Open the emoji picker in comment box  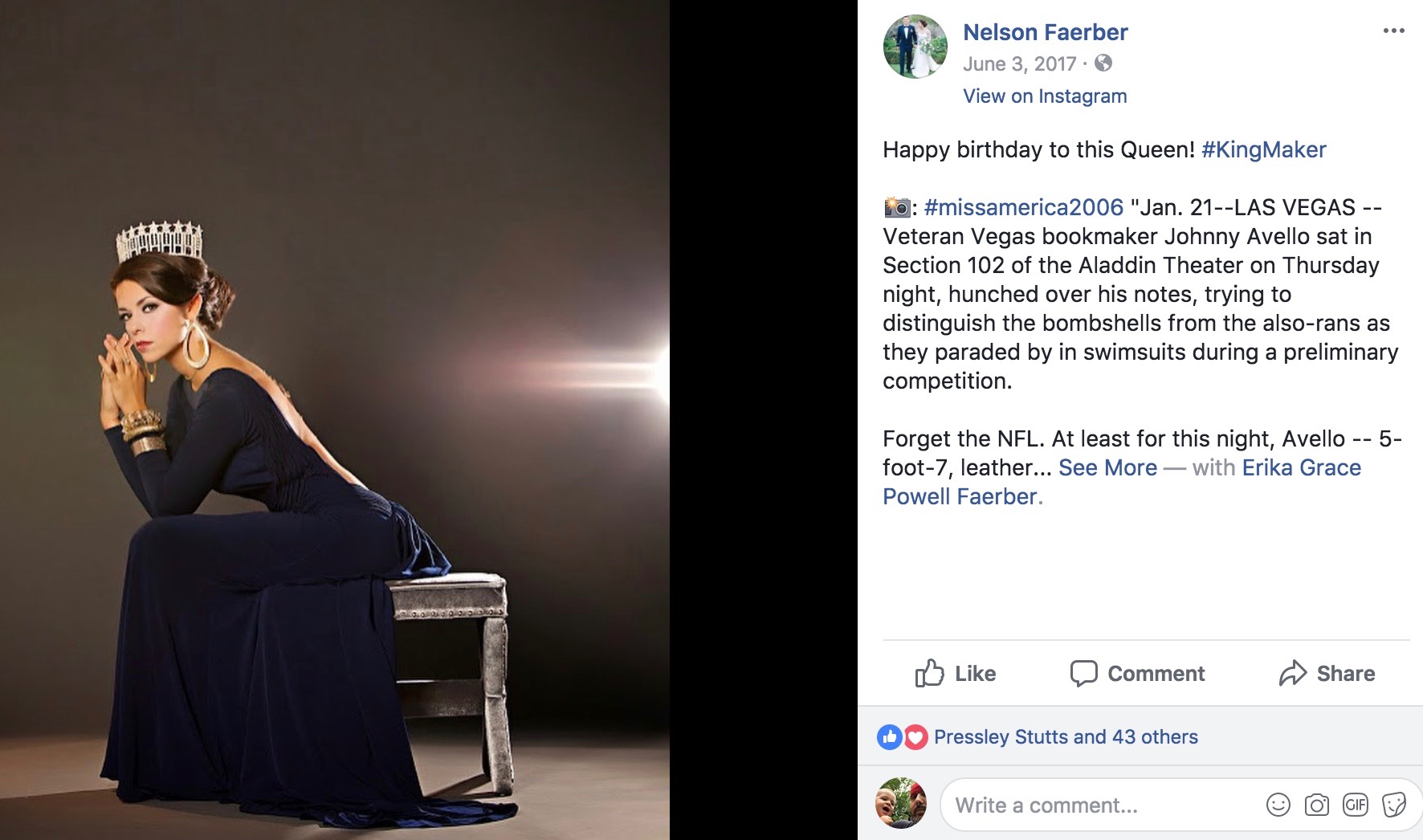click(1278, 804)
